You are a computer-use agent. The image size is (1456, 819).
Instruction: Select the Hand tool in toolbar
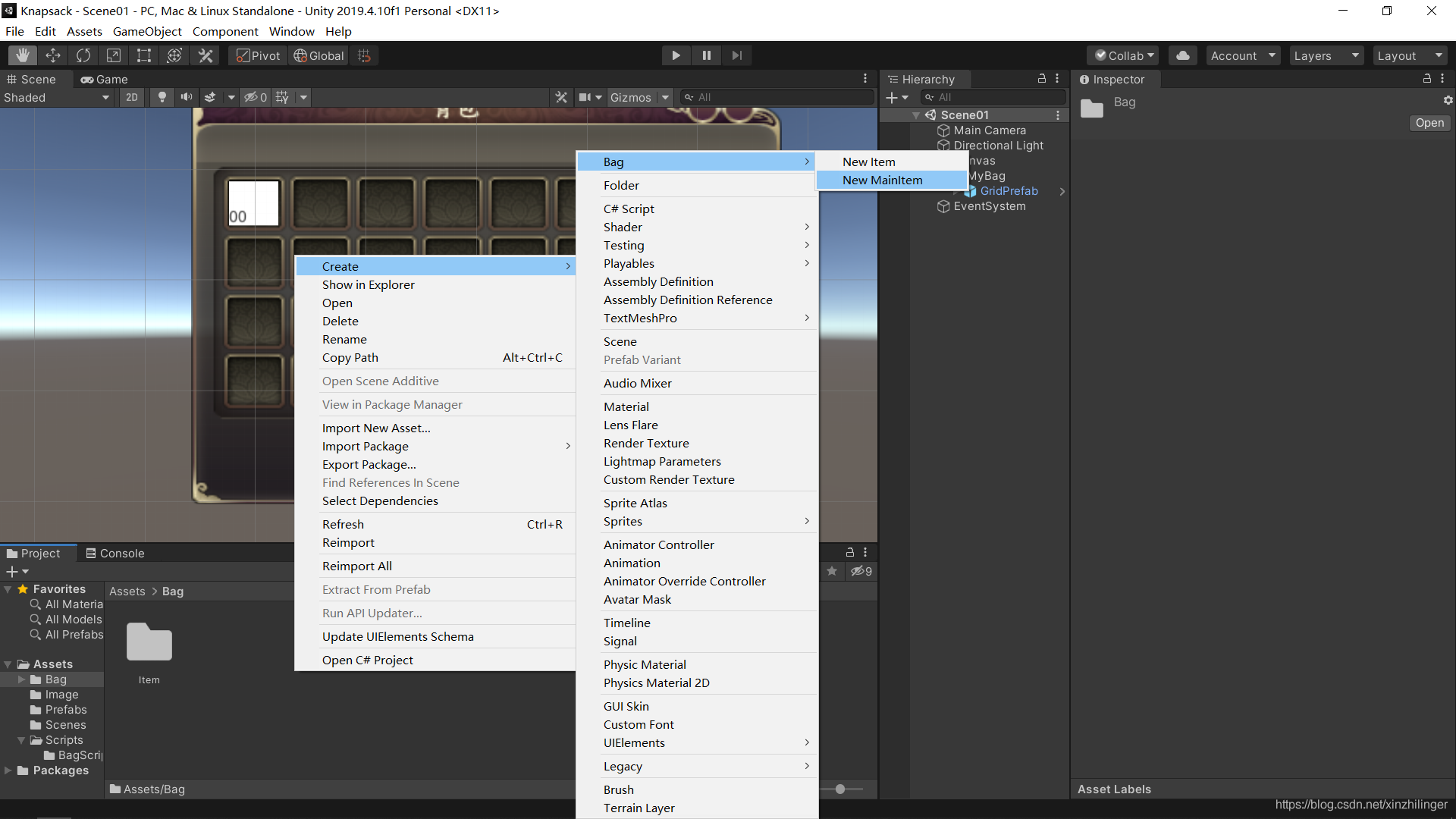pyautogui.click(x=23, y=55)
